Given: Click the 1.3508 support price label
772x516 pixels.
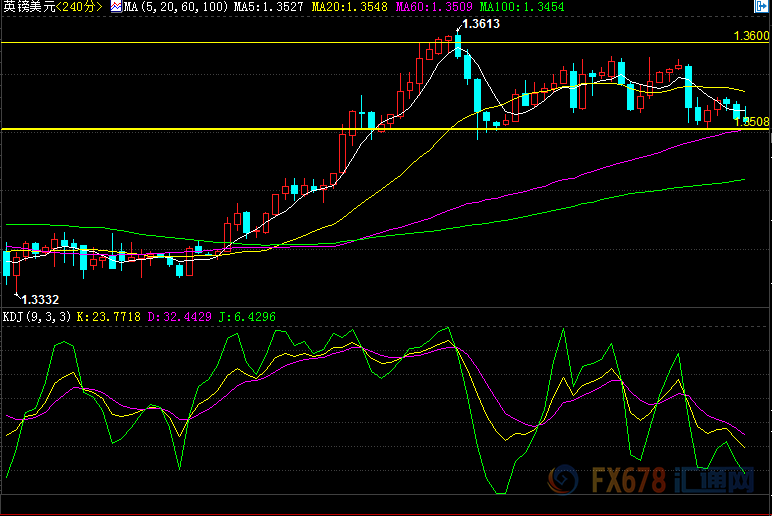Looking at the screenshot, I should coord(753,122).
